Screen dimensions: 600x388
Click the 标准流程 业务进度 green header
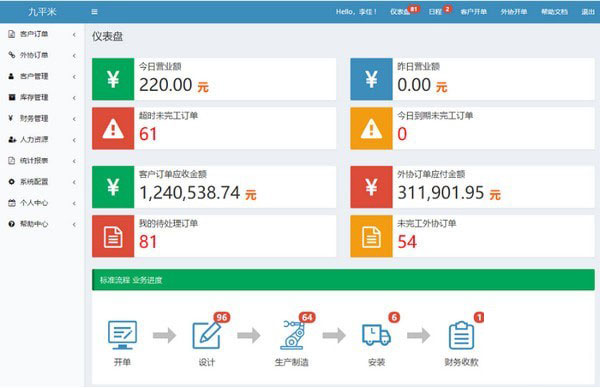click(x=343, y=280)
